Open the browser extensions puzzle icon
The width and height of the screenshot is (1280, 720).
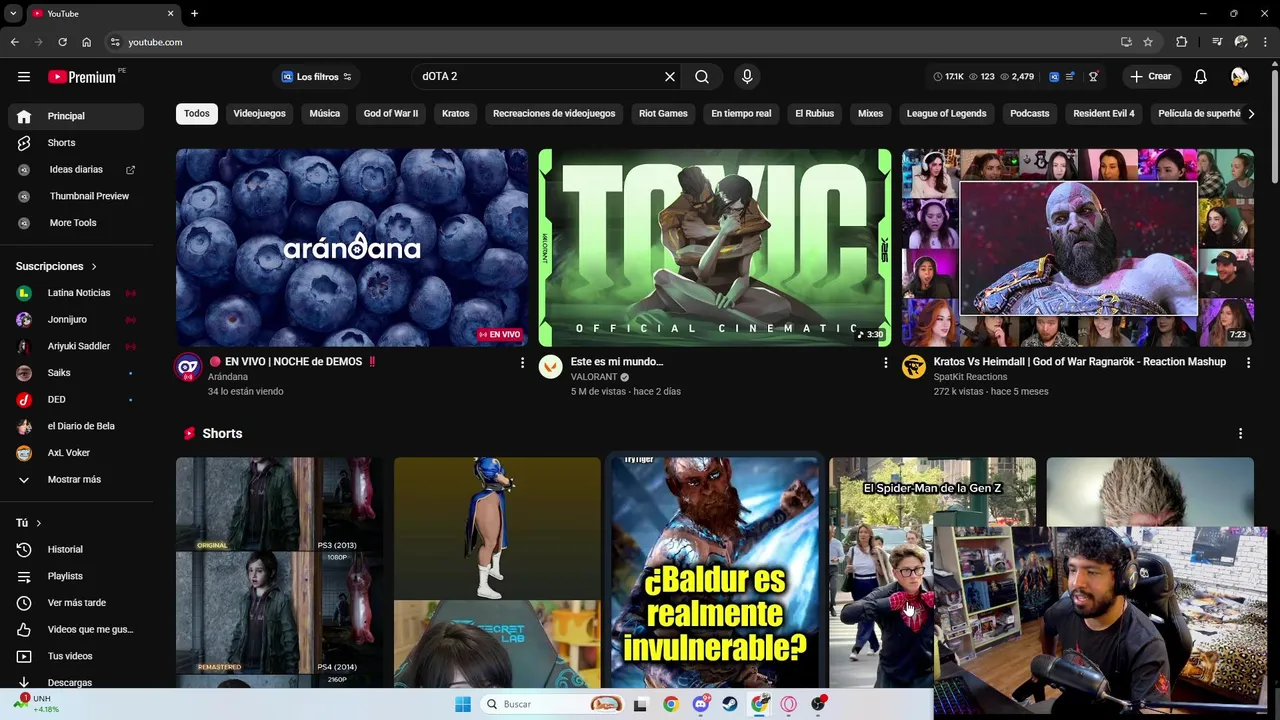click(1182, 42)
